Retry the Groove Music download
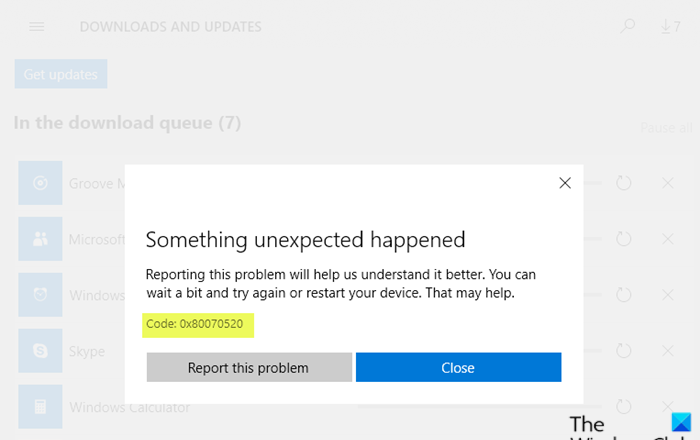Screen dimensions: 700x440 (x=624, y=183)
